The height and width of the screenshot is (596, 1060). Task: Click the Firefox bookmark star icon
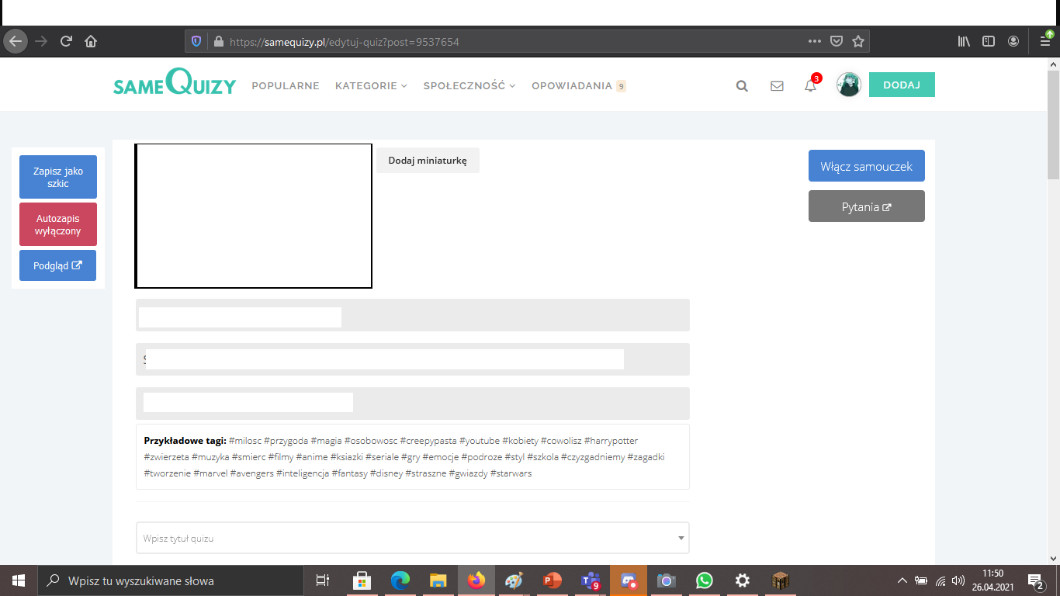pyautogui.click(x=858, y=42)
